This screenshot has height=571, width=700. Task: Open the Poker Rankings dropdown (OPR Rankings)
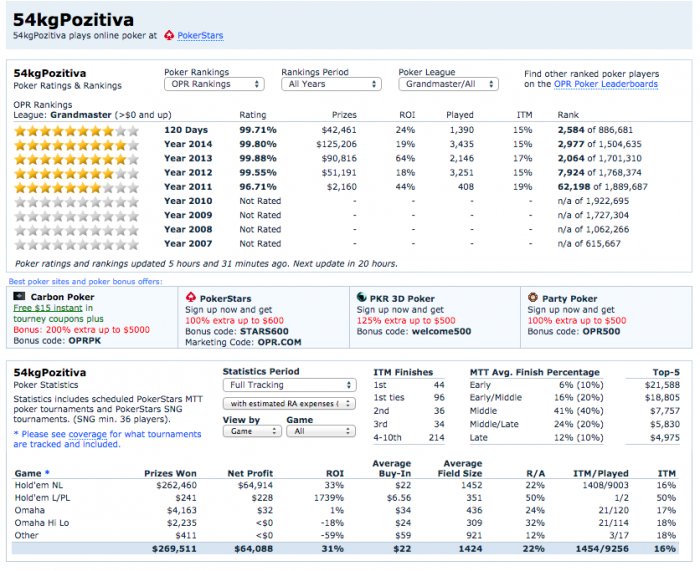(214, 84)
